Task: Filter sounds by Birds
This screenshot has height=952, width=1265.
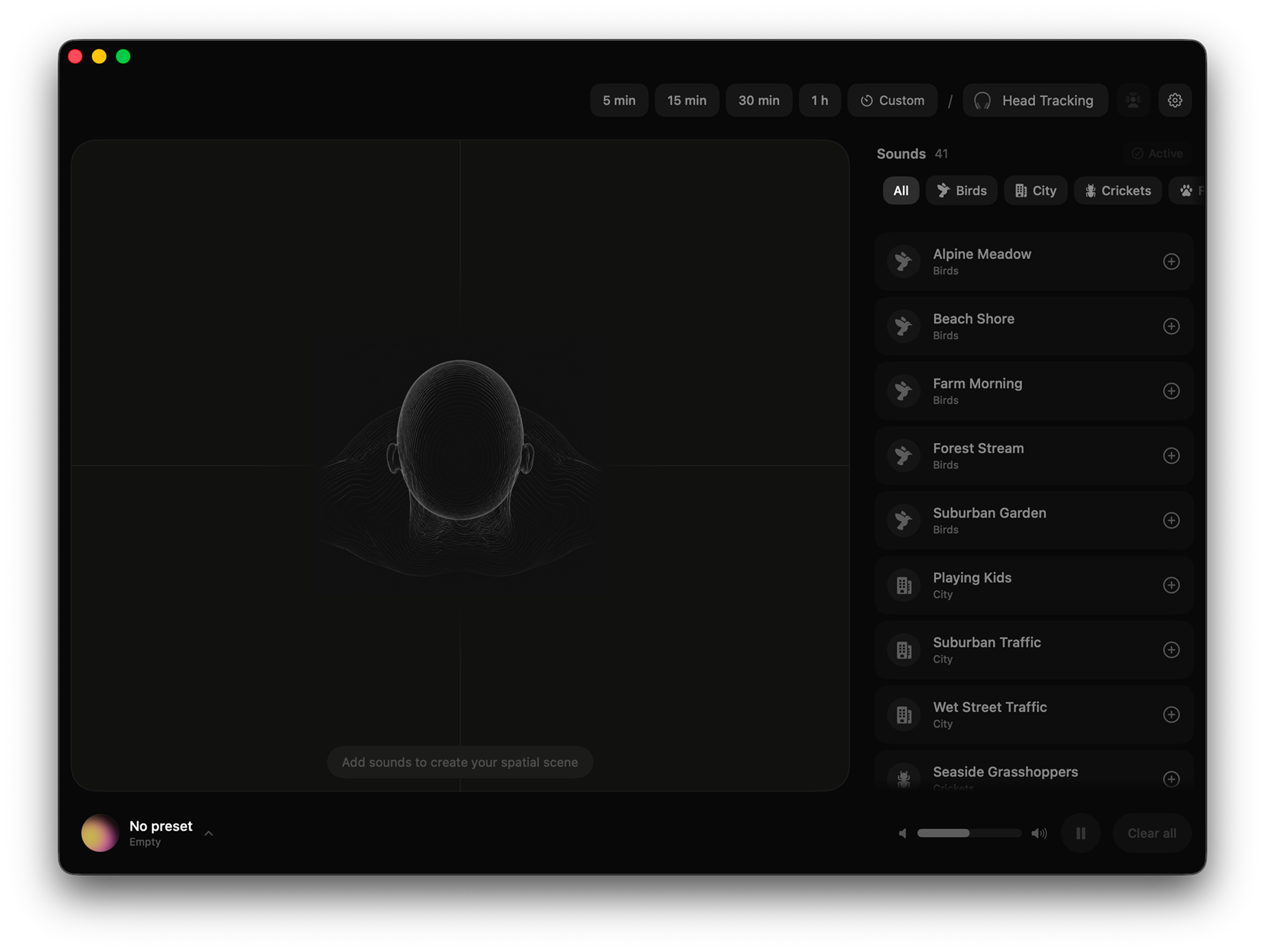Action: tap(961, 191)
